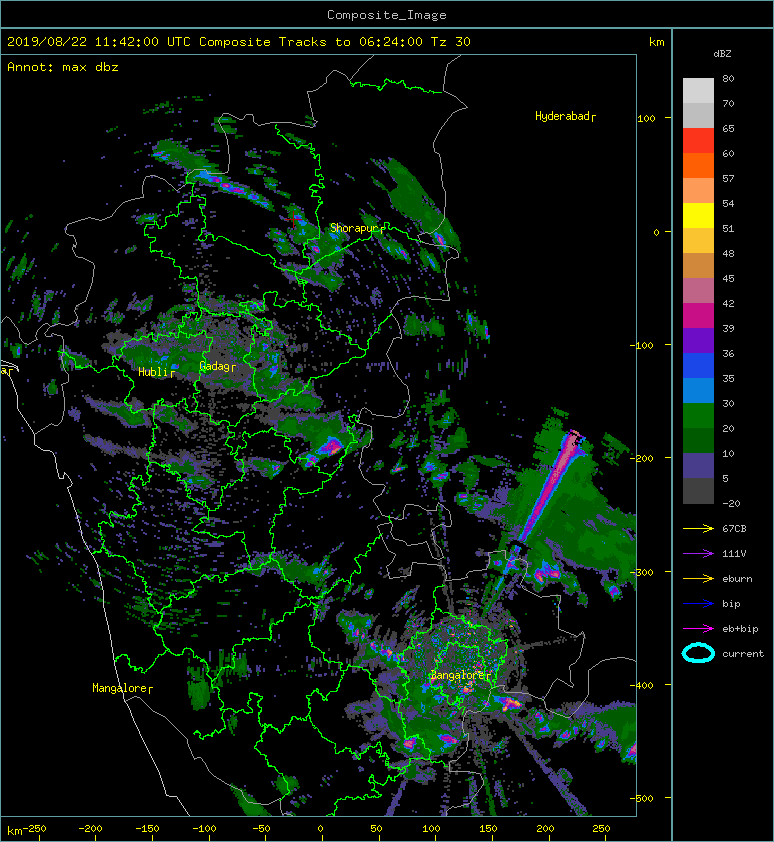Click the dBZ legend heading

click(722, 54)
